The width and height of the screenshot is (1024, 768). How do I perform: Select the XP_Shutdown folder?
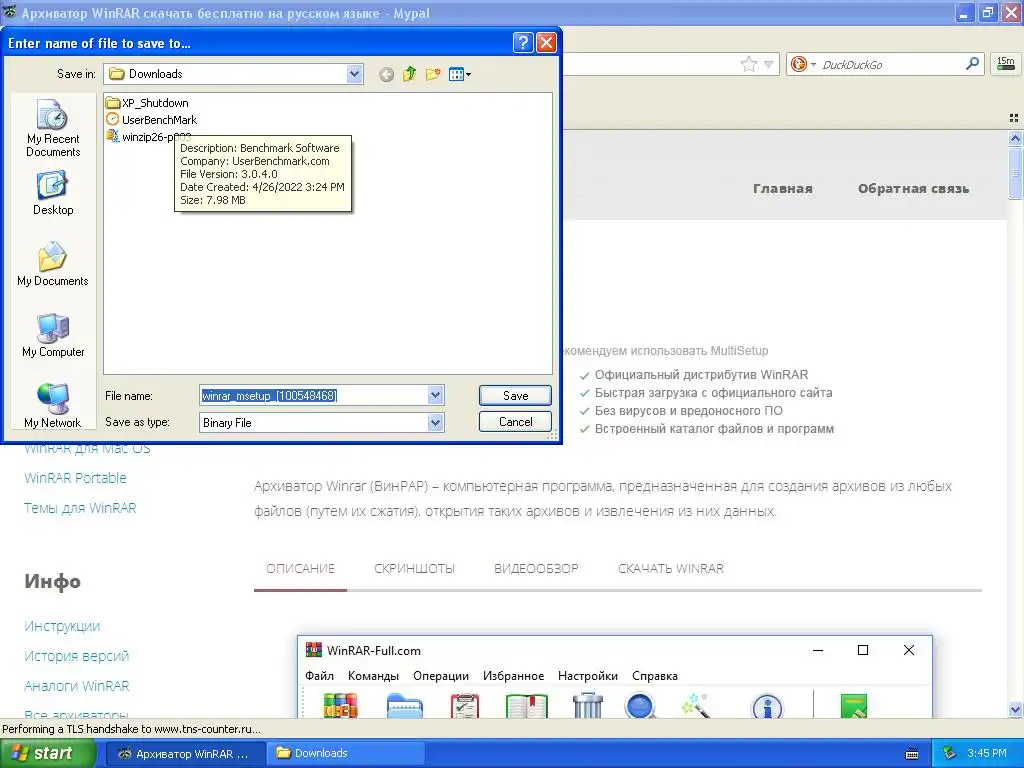tap(148, 103)
